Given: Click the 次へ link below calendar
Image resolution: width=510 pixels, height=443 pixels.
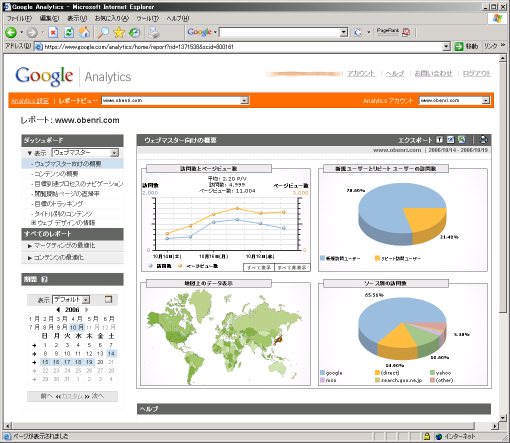Looking at the screenshot, I should [98, 396].
